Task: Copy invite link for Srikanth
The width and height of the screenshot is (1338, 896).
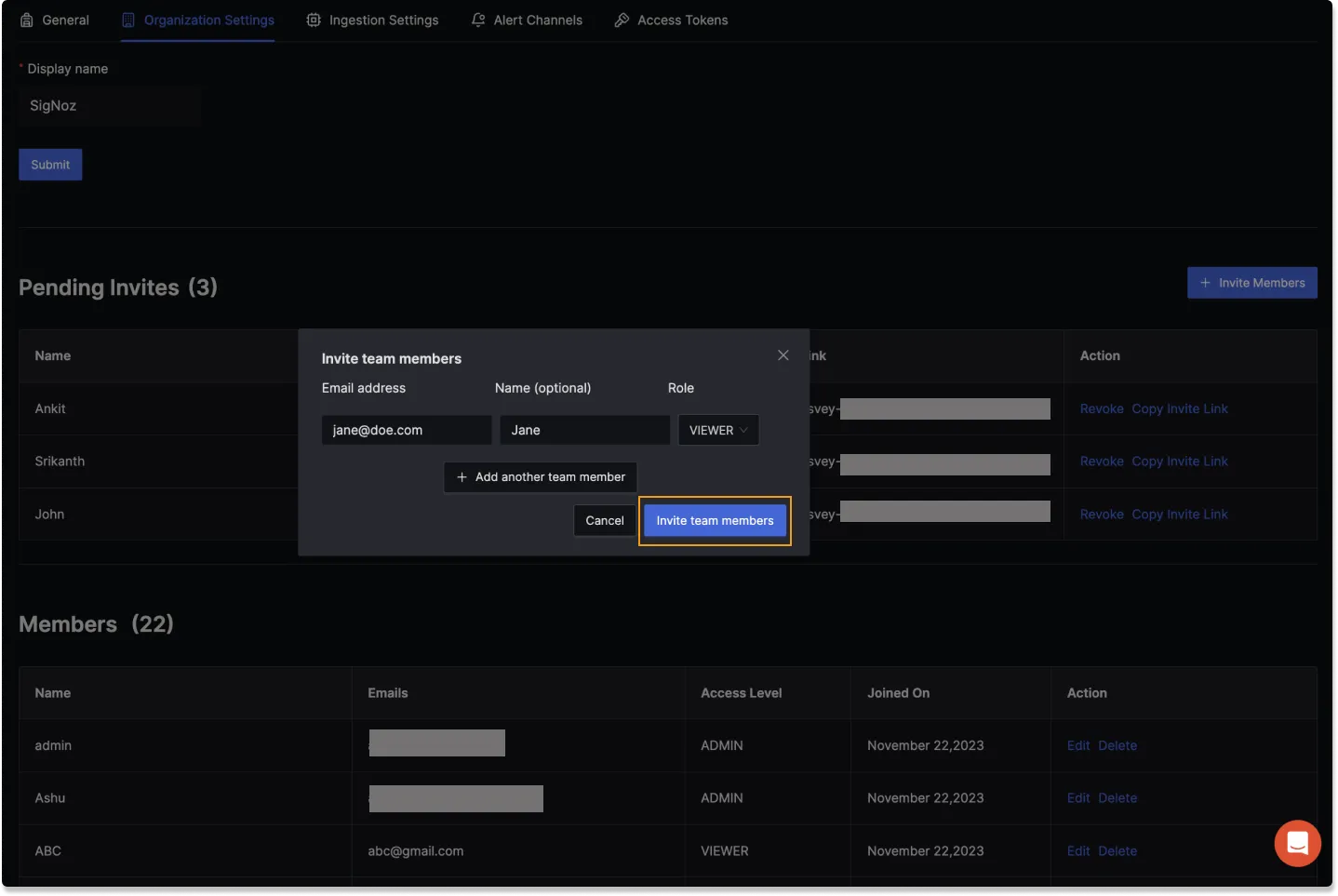Action: pos(1180,461)
